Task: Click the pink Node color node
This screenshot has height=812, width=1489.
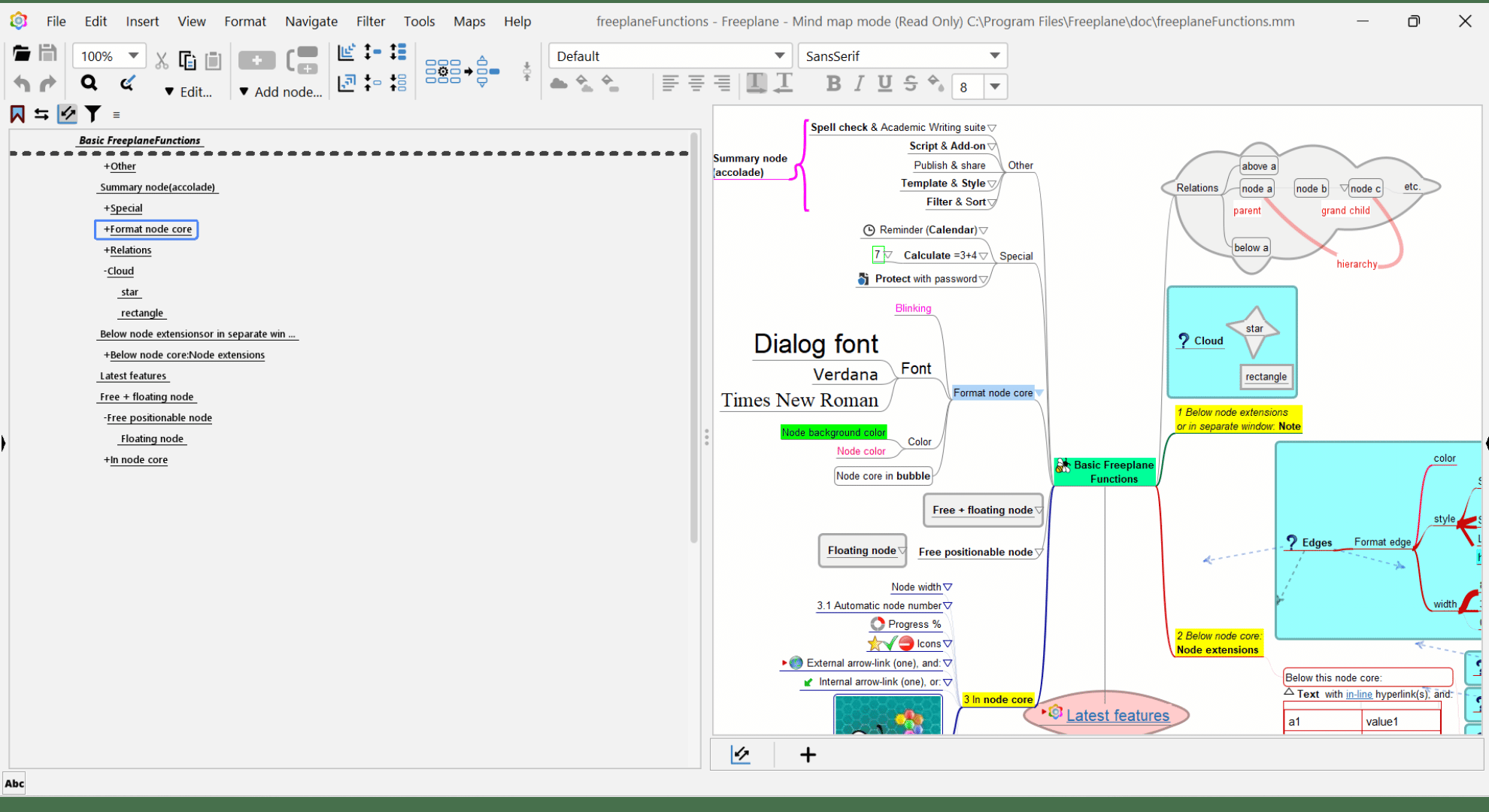Action: [x=861, y=451]
